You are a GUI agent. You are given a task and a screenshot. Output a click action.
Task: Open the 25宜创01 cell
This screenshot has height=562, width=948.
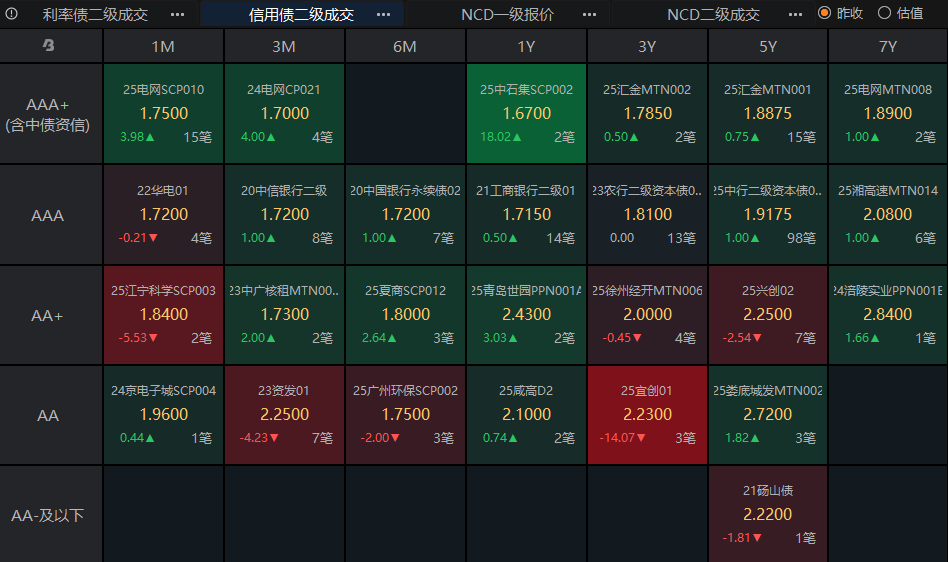(647, 415)
